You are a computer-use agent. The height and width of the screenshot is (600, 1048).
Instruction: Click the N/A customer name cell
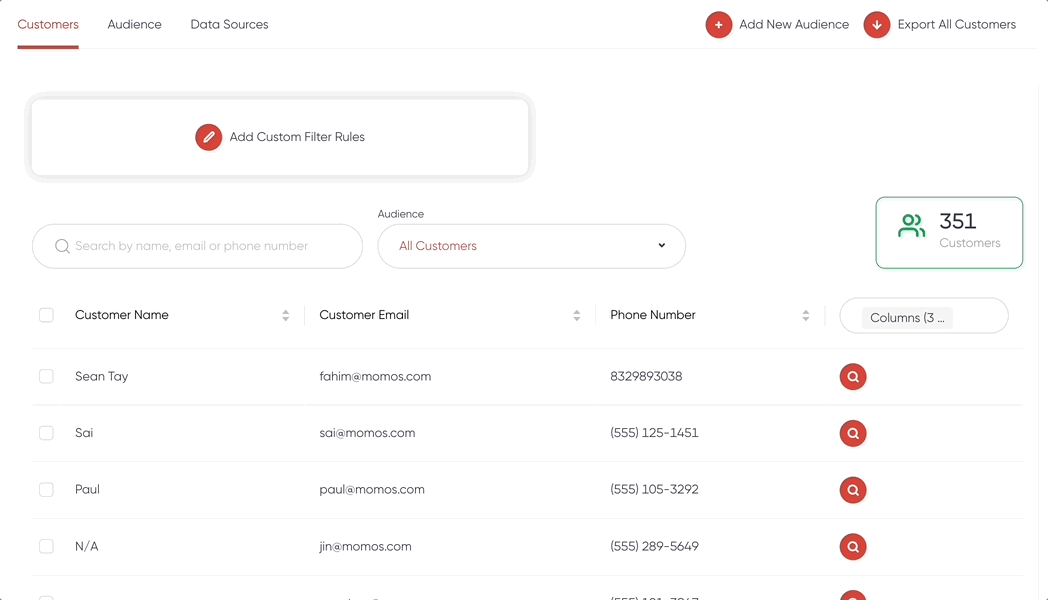[x=87, y=547]
